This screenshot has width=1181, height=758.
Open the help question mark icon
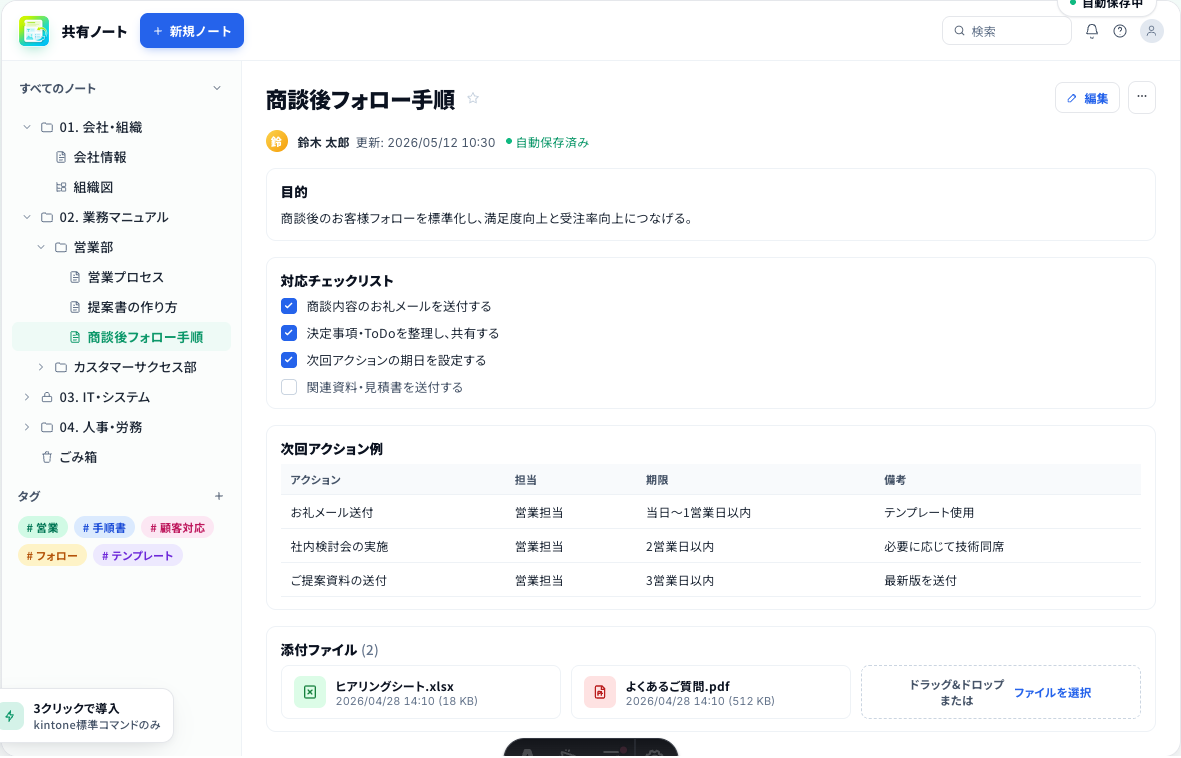(1120, 31)
